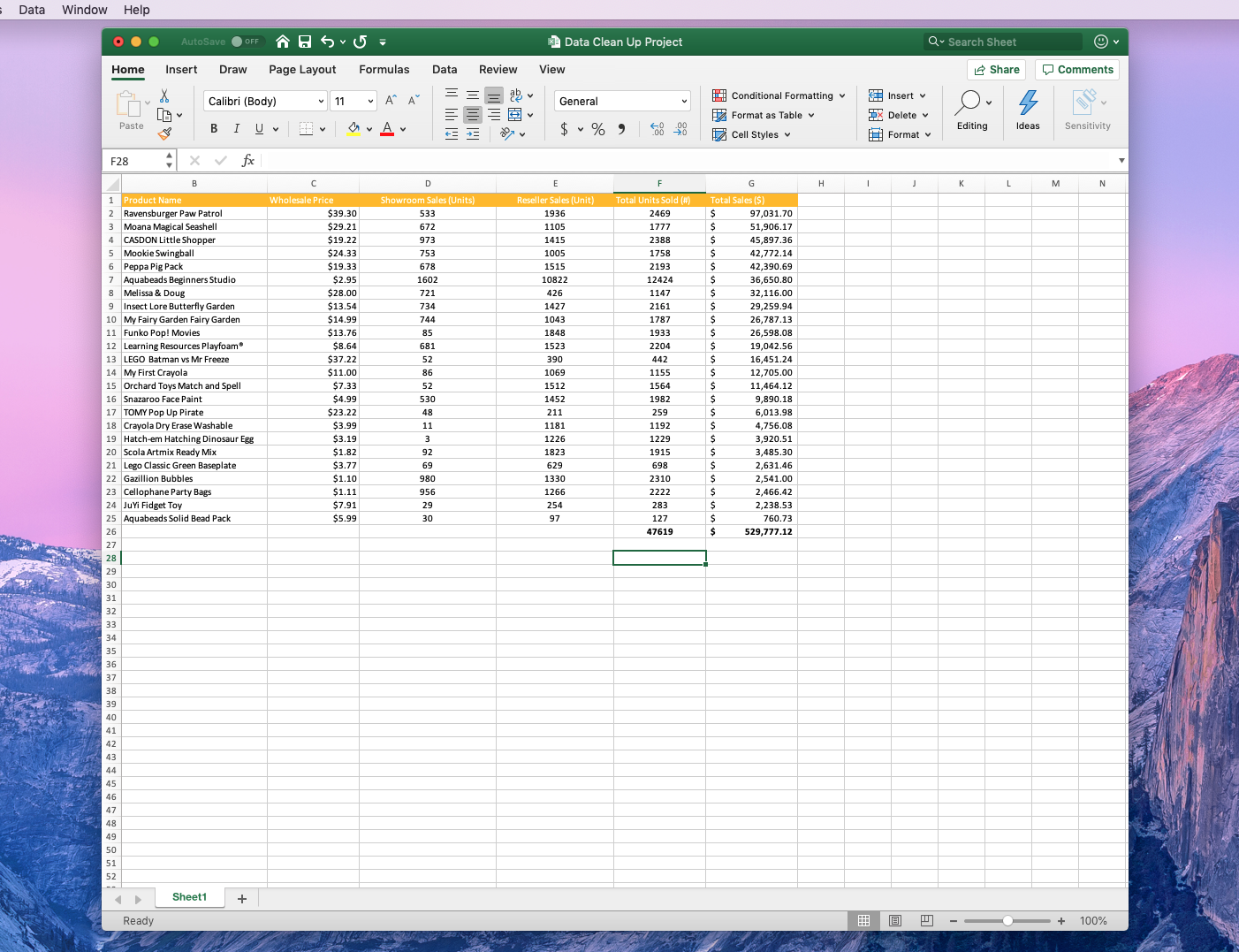Apply Comma Style

point(622,129)
